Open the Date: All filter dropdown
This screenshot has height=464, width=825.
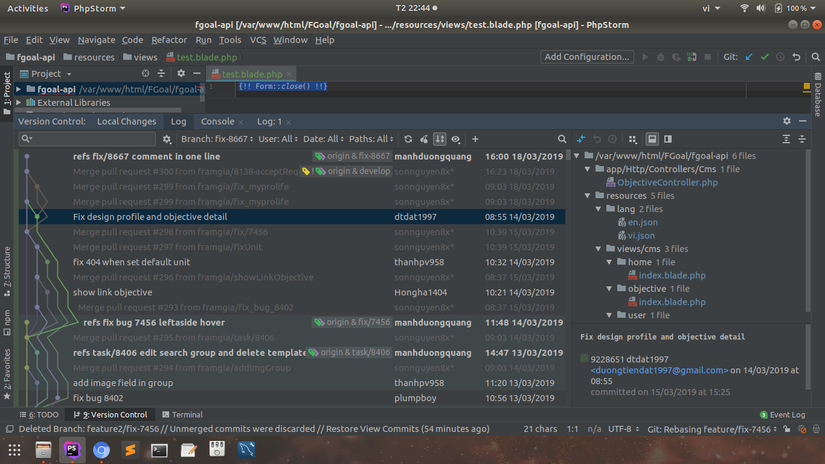[323, 139]
